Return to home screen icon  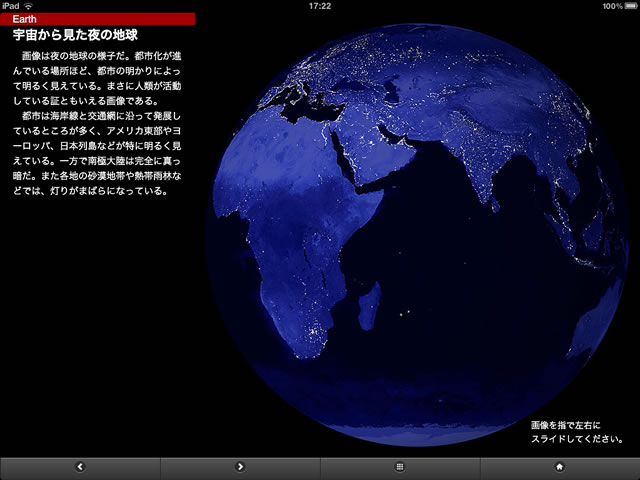click(560, 467)
